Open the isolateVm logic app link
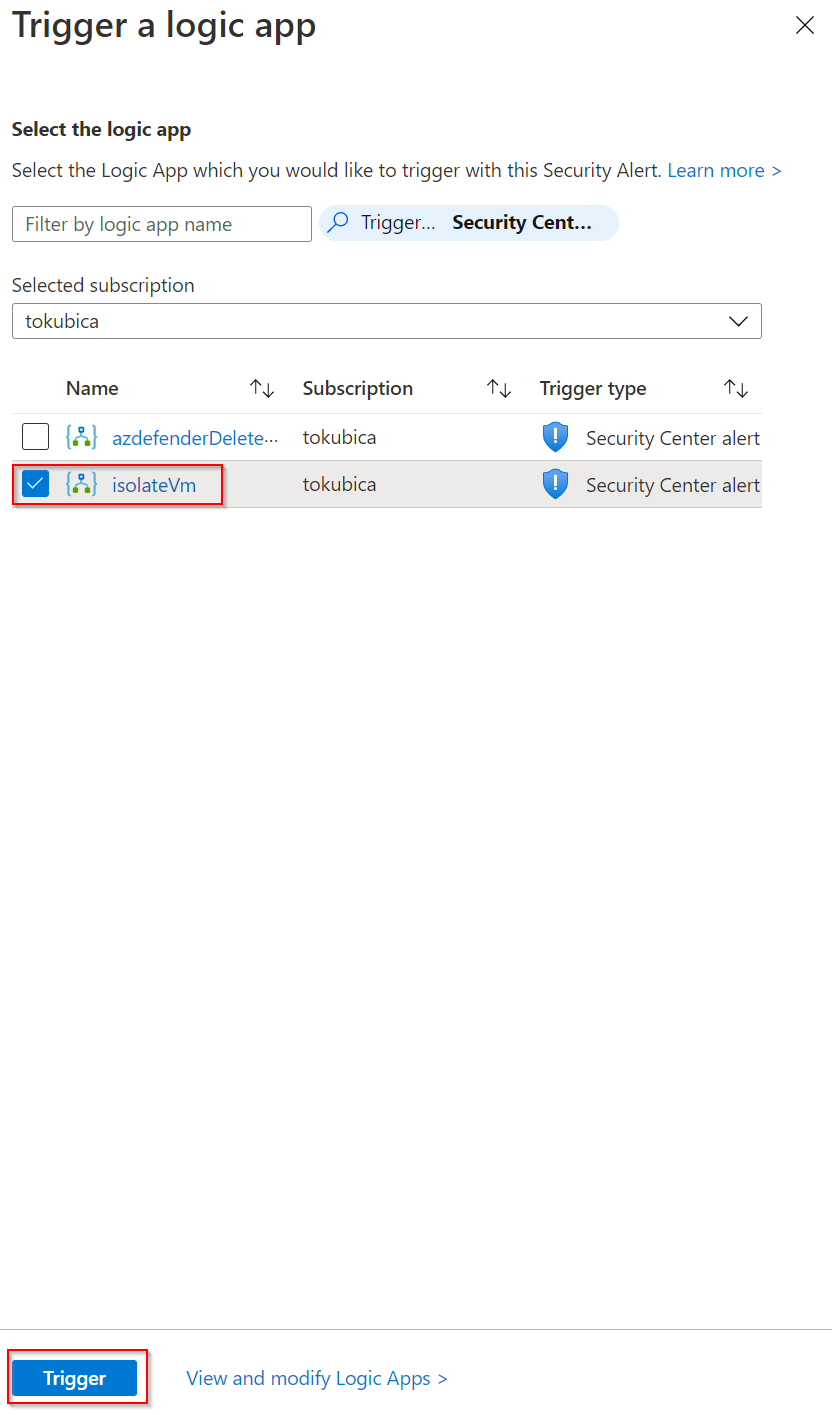 (x=154, y=485)
